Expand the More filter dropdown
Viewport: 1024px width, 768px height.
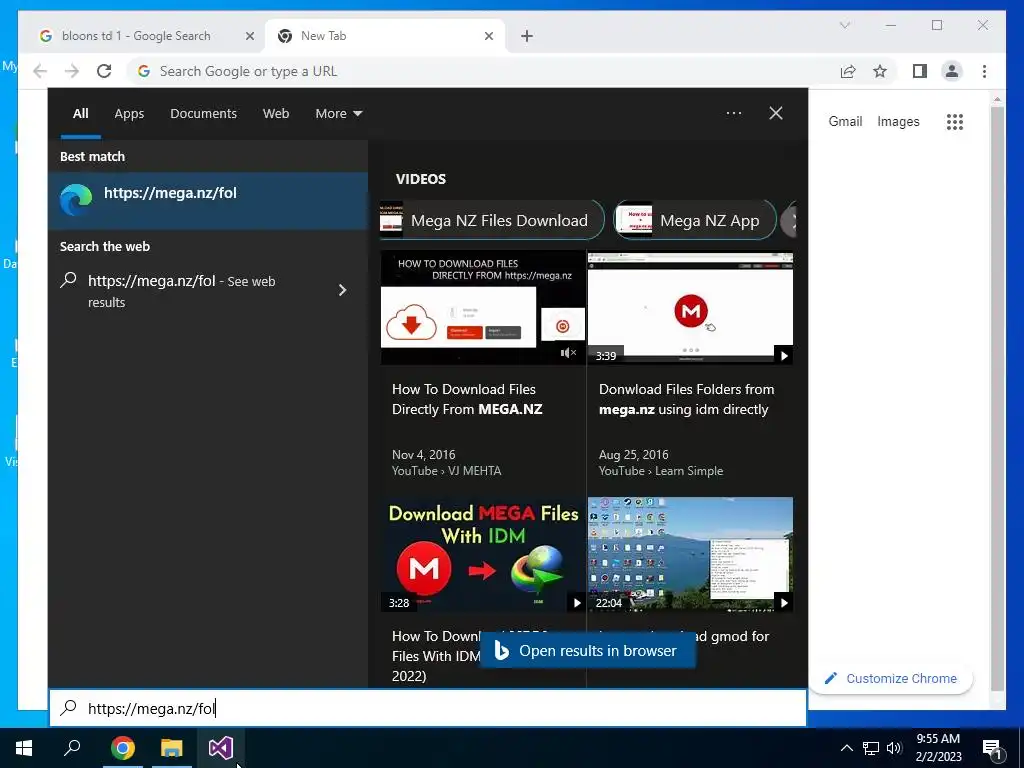(338, 114)
